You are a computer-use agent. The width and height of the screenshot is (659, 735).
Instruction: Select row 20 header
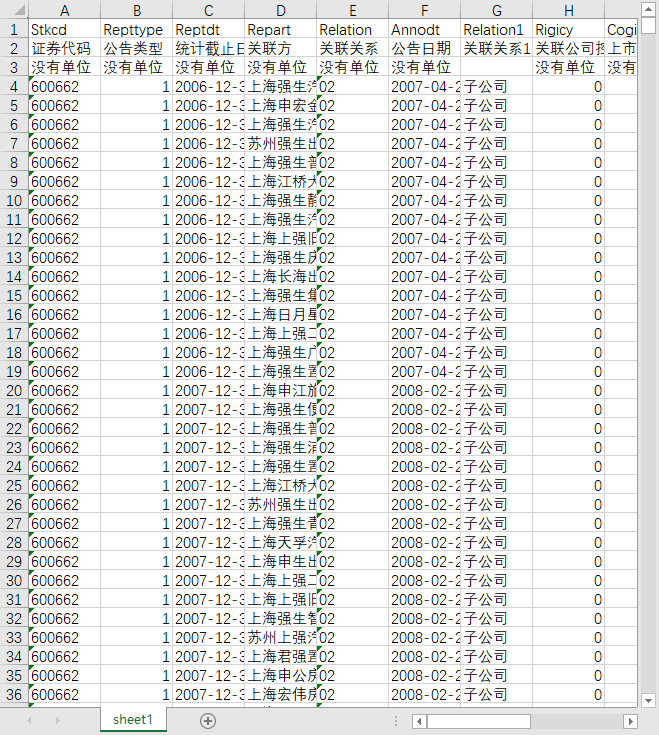tap(14, 390)
